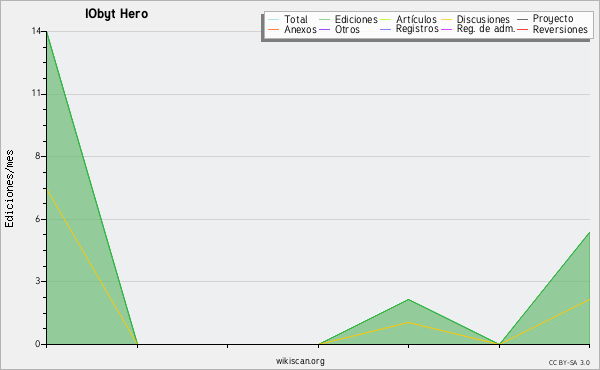Image resolution: width=600 pixels, height=370 pixels.
Task: Click the CC BY-SA 3.0 license text
Action: point(569,363)
